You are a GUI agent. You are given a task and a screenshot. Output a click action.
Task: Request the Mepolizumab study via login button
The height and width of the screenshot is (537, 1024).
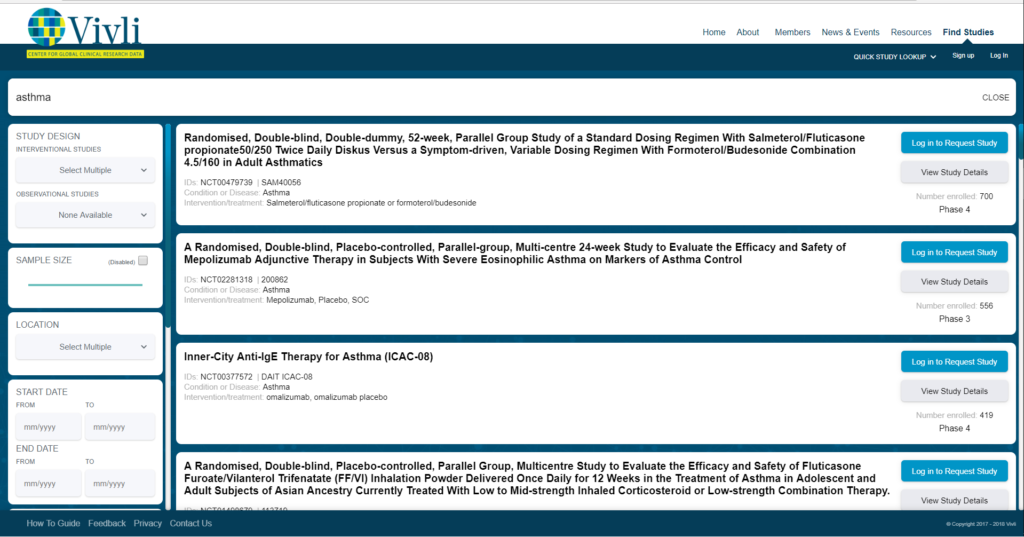pyautogui.click(x=953, y=253)
